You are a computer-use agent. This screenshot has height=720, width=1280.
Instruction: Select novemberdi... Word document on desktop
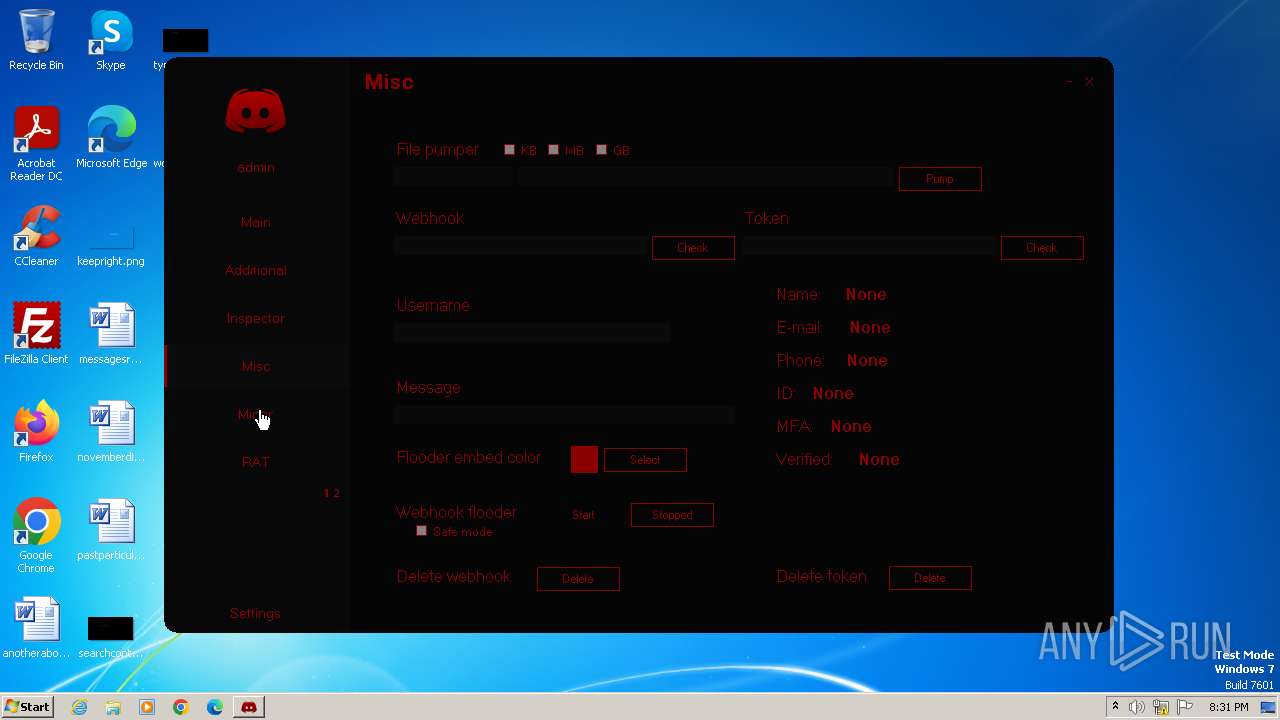tap(111, 432)
